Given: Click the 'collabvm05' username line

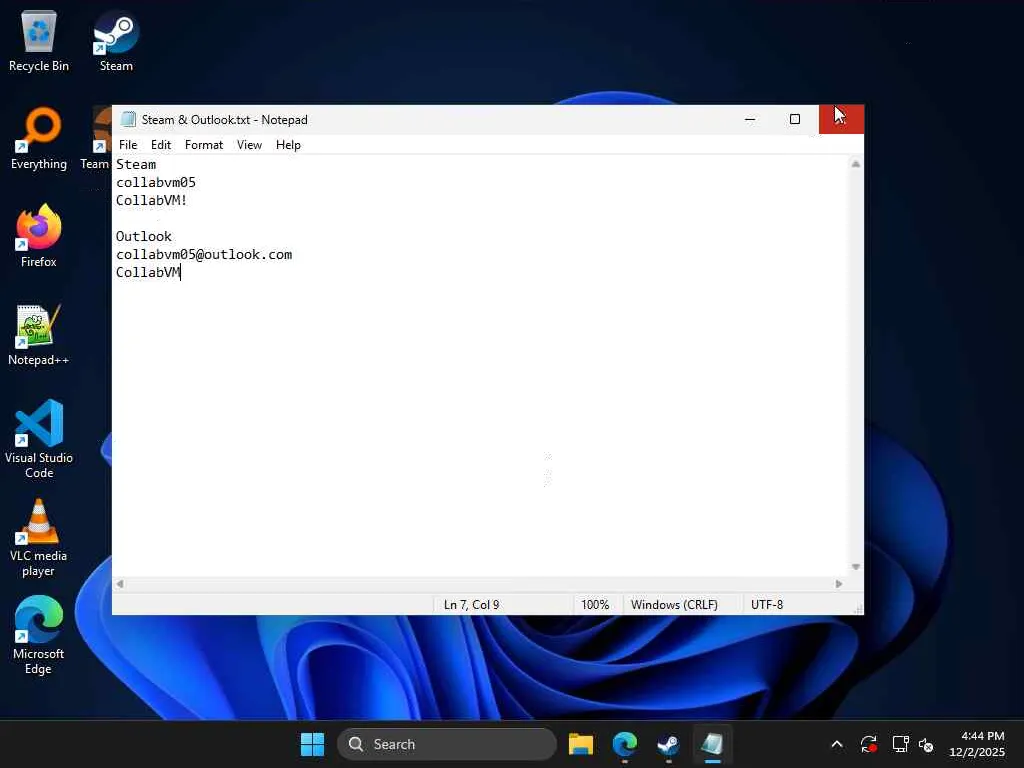Looking at the screenshot, I should [x=155, y=182].
